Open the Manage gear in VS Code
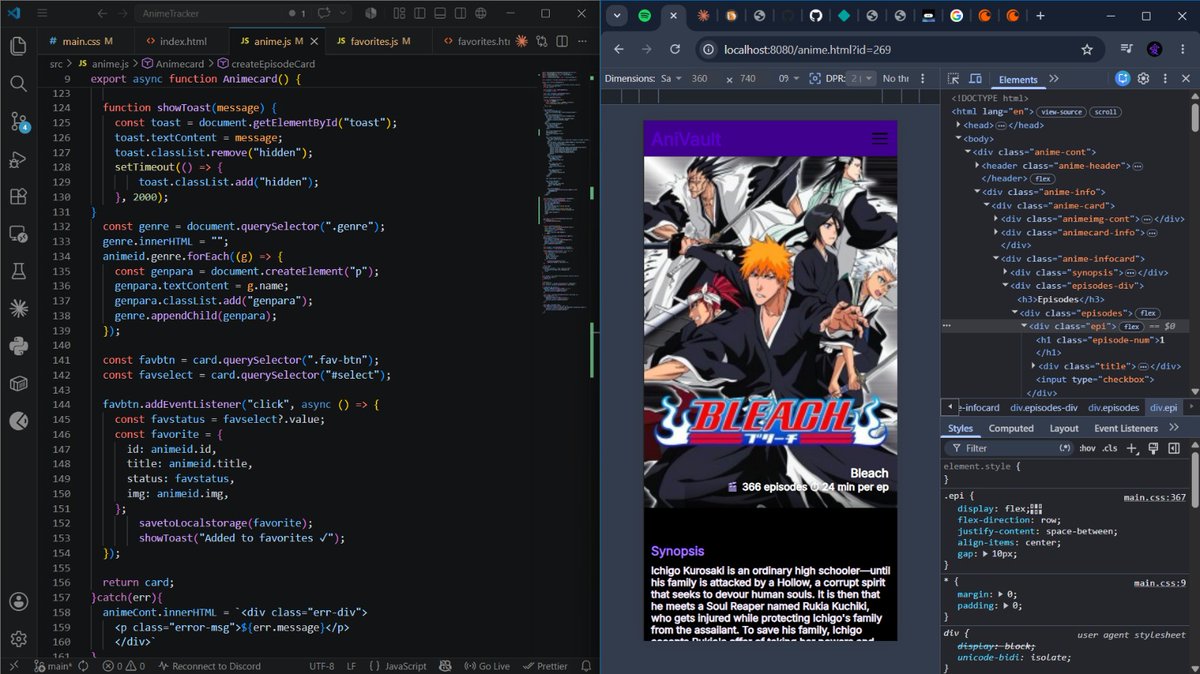1200x674 pixels. tap(17, 639)
